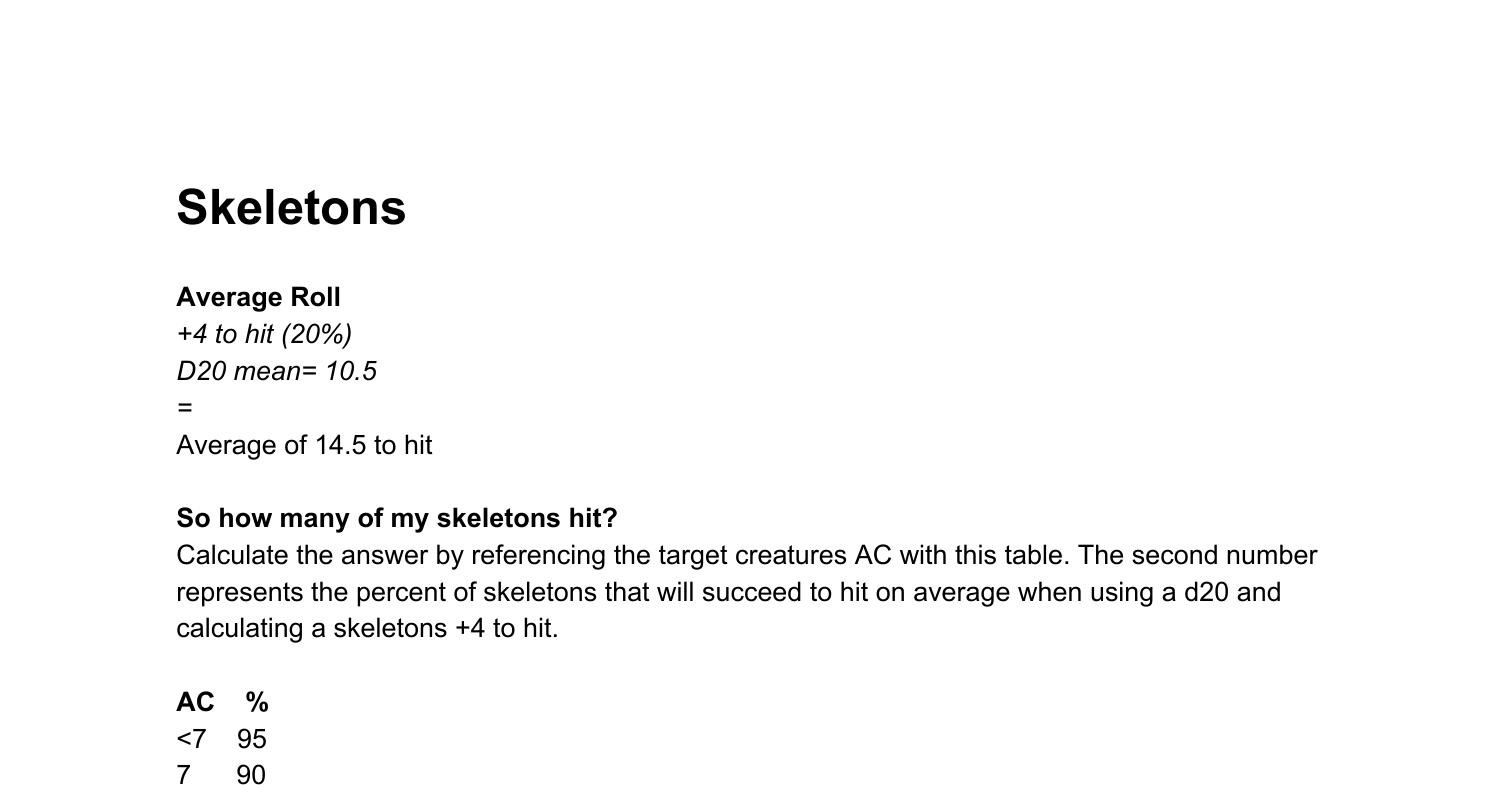The height and width of the screenshot is (785, 1500).
Task: Click the Skeletons heading
Action: tap(291, 208)
